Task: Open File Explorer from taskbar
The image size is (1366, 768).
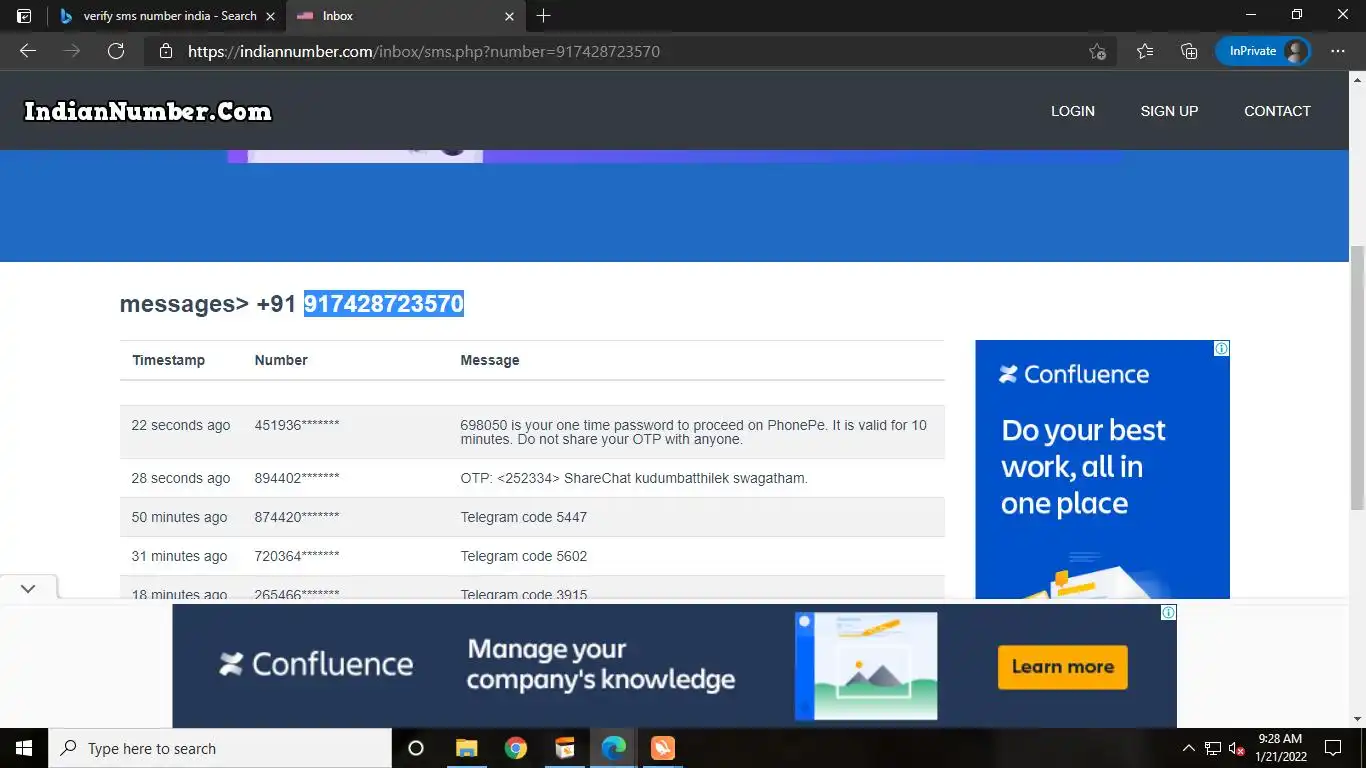Action: point(466,748)
